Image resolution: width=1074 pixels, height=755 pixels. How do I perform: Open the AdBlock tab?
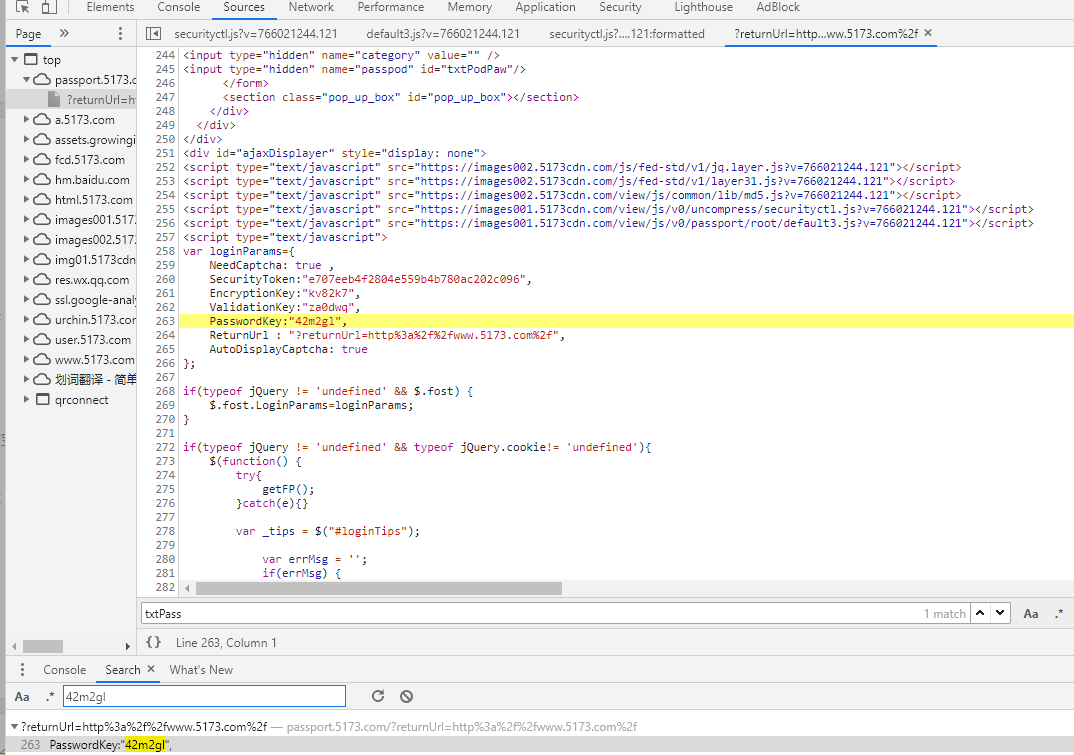click(x=777, y=7)
